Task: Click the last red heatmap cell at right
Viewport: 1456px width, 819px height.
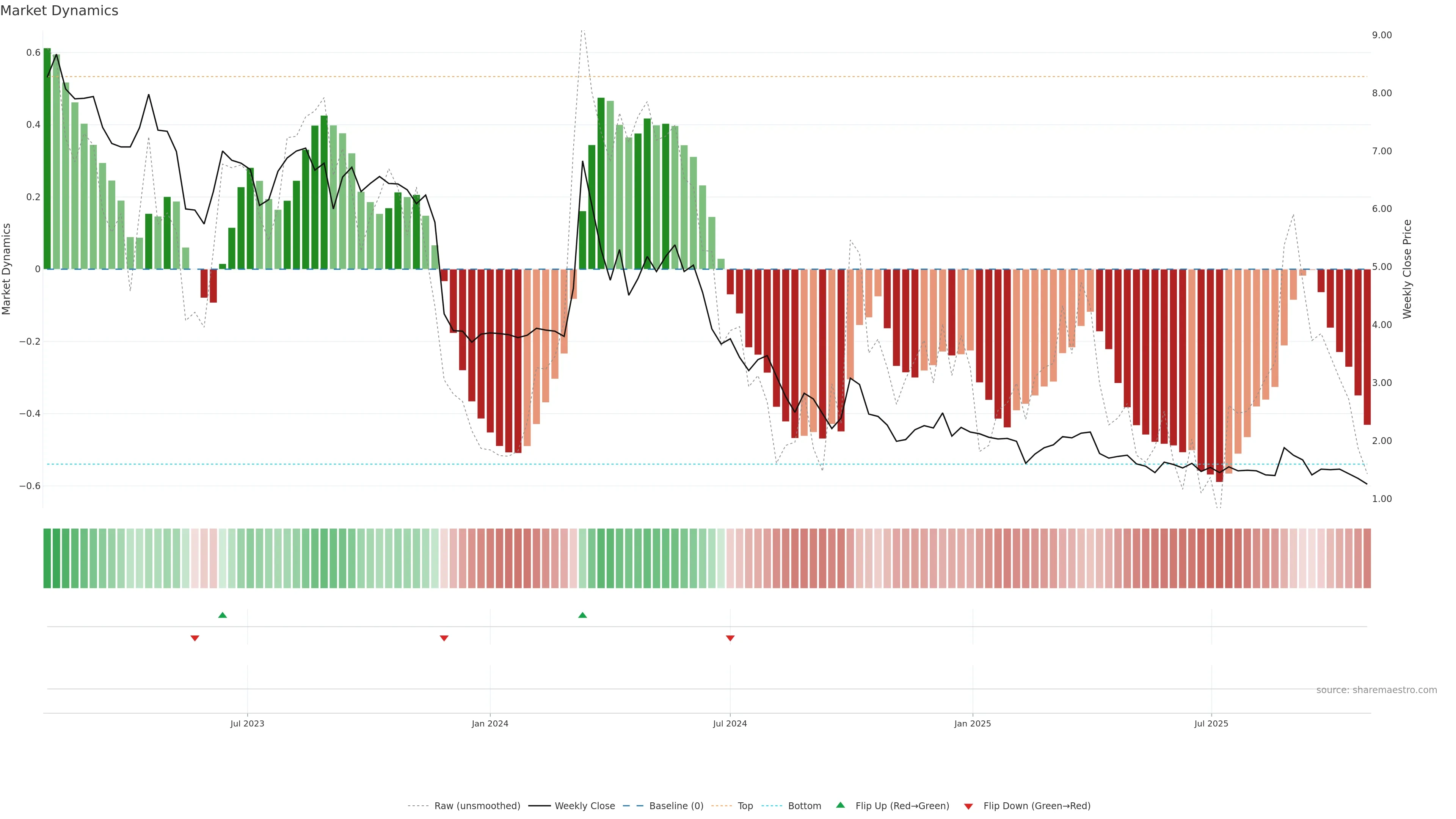Action: tap(1367, 559)
